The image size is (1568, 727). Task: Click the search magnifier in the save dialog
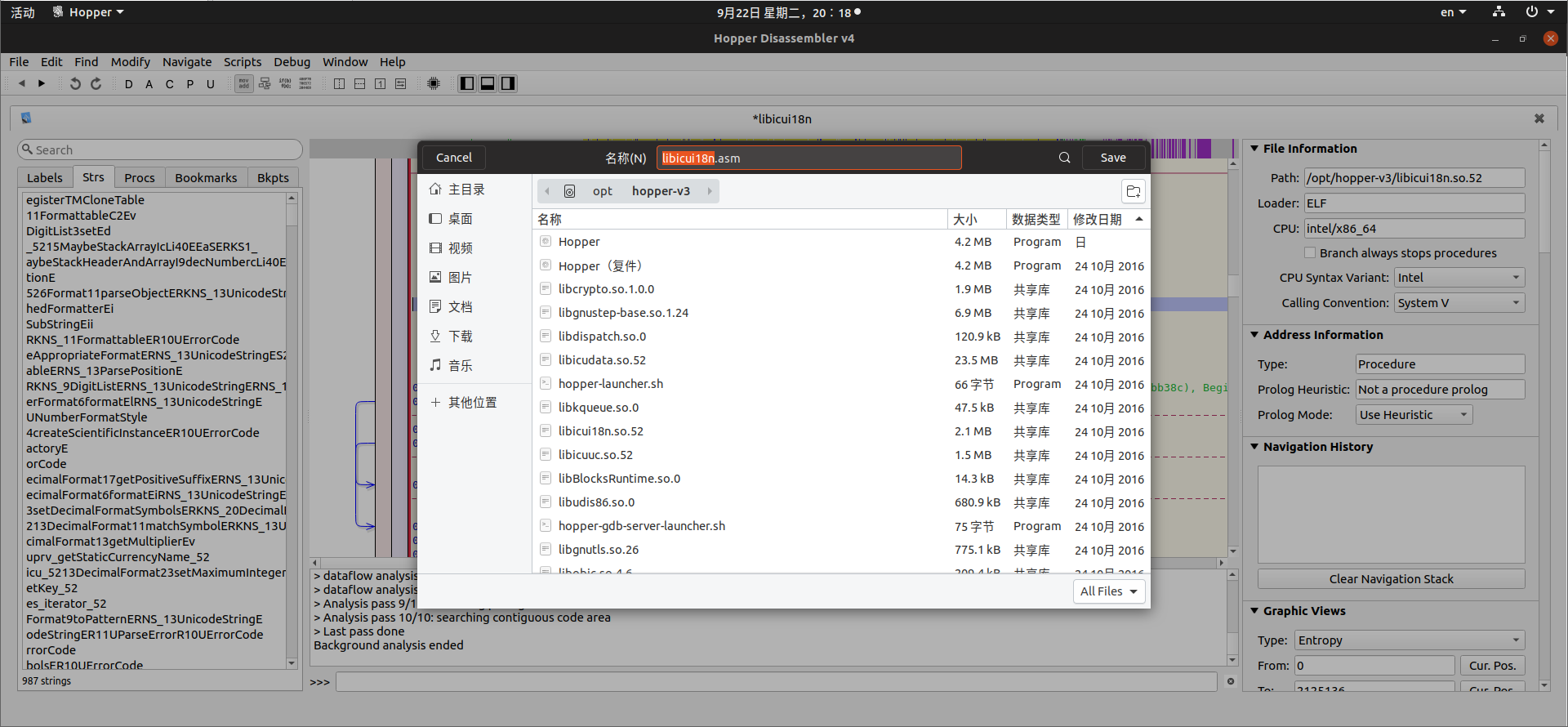[1065, 158]
